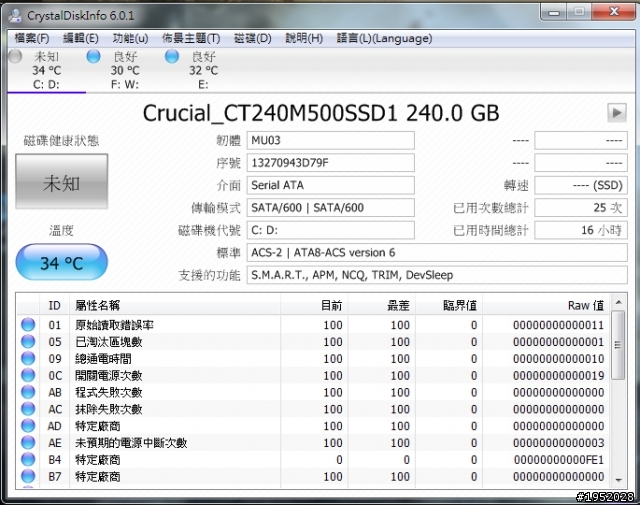Open the 編輯(E) menu
640x505 pixels.
[80, 38]
